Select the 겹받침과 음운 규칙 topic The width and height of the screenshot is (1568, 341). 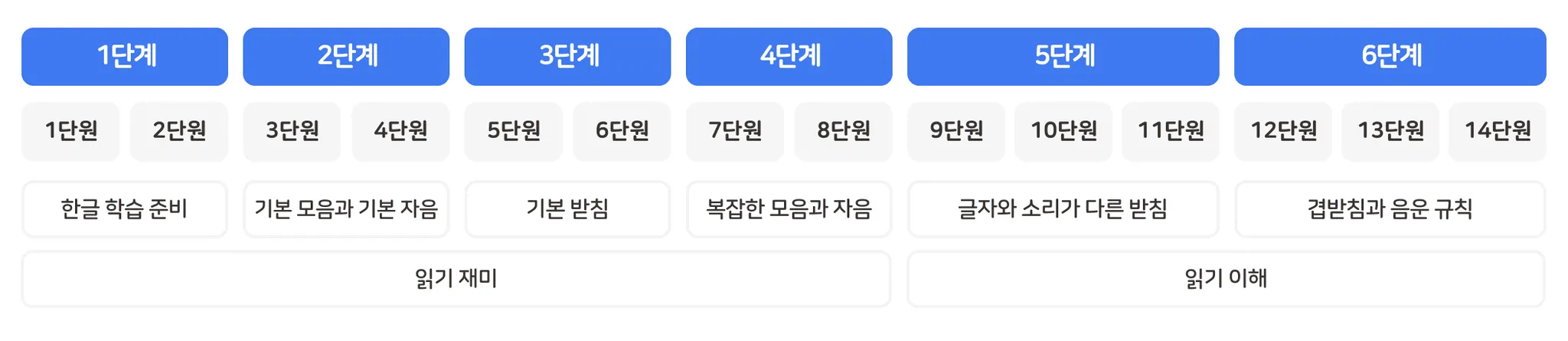click(1390, 209)
